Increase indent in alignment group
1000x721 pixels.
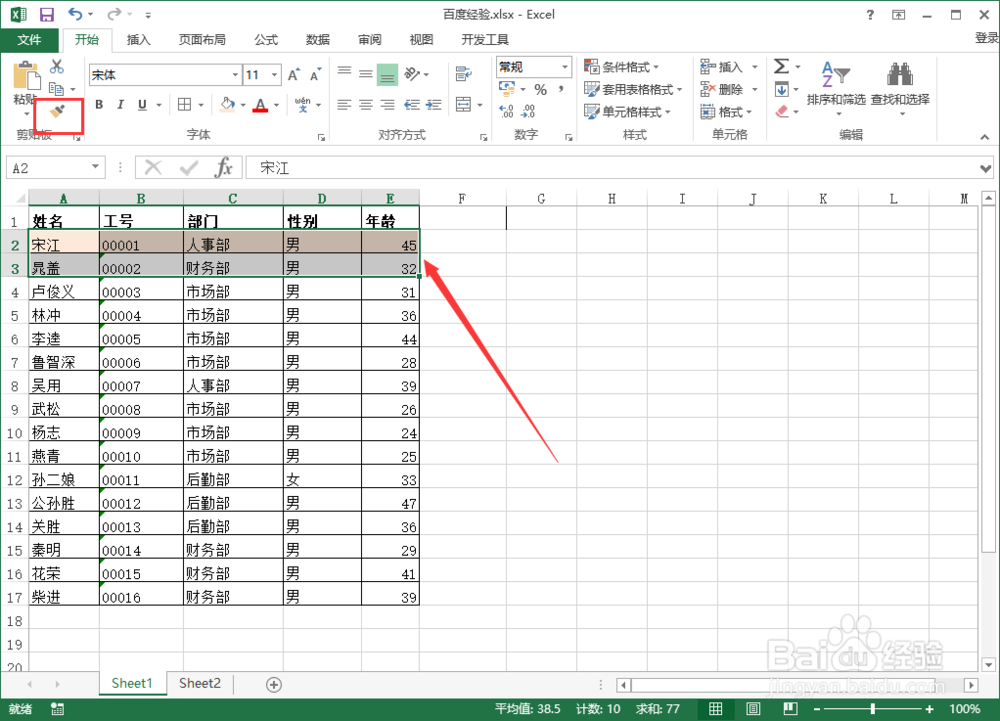[x=434, y=105]
